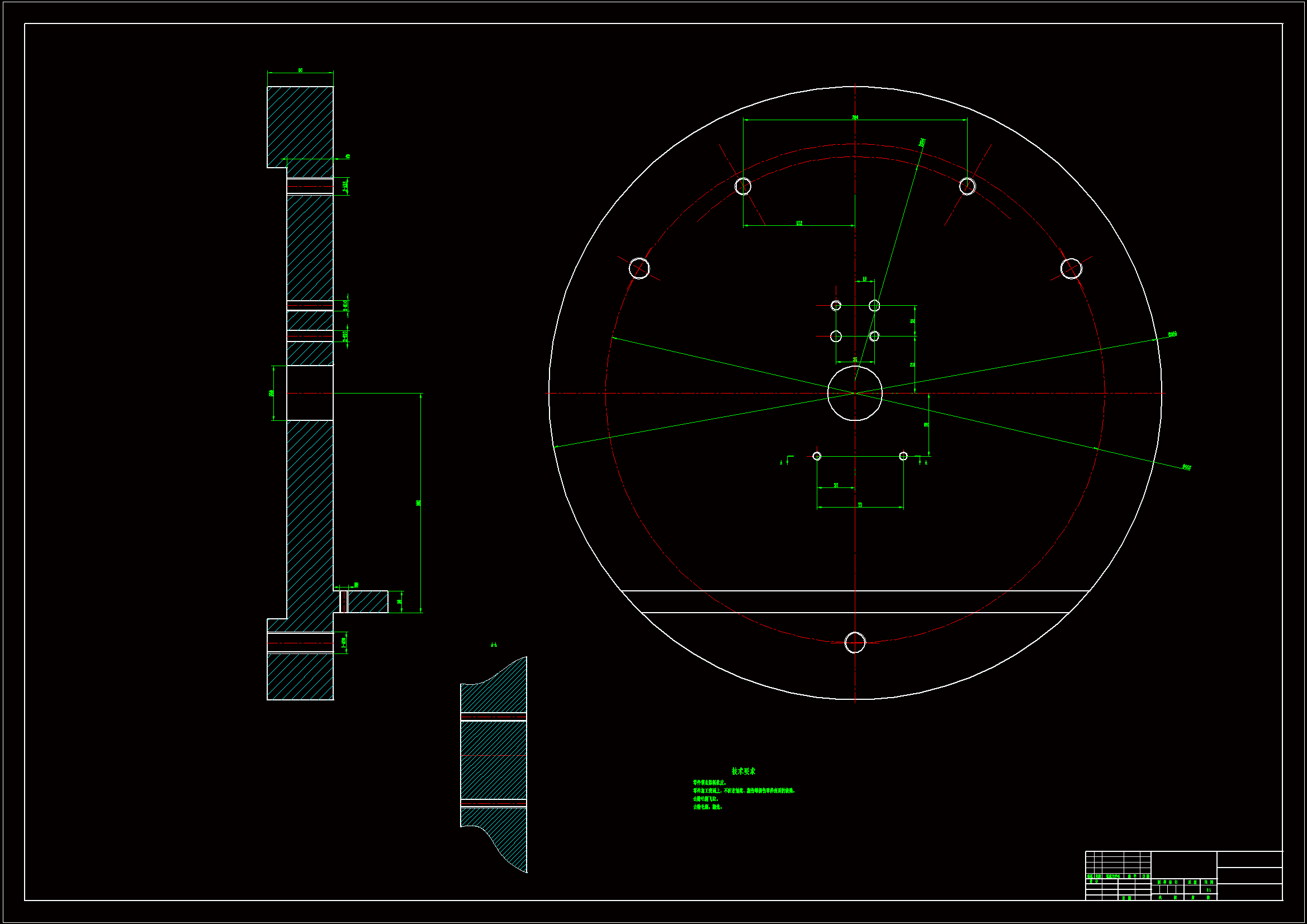The image size is (1307, 924).
Task: Click the large central bore circle
Action: point(854,394)
